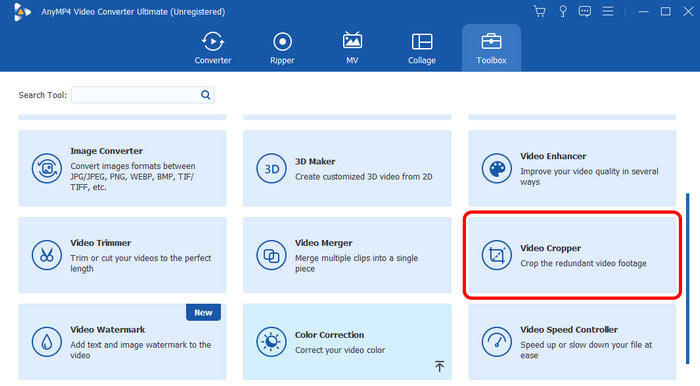The width and height of the screenshot is (700, 386).
Task: Click the Color Correction title
Action: point(329,335)
